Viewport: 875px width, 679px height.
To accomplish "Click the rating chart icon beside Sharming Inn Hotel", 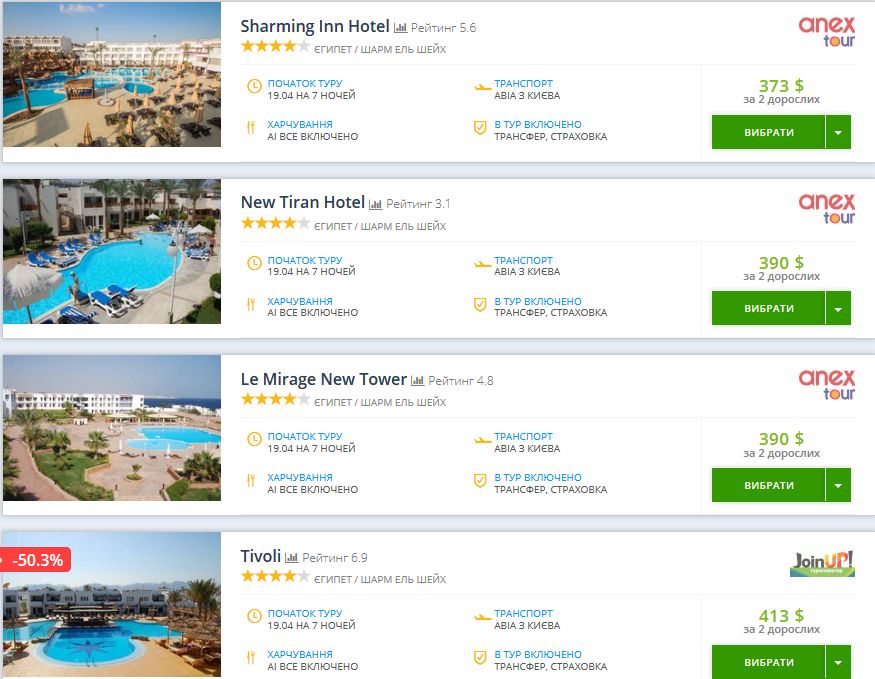I will tap(401, 28).
